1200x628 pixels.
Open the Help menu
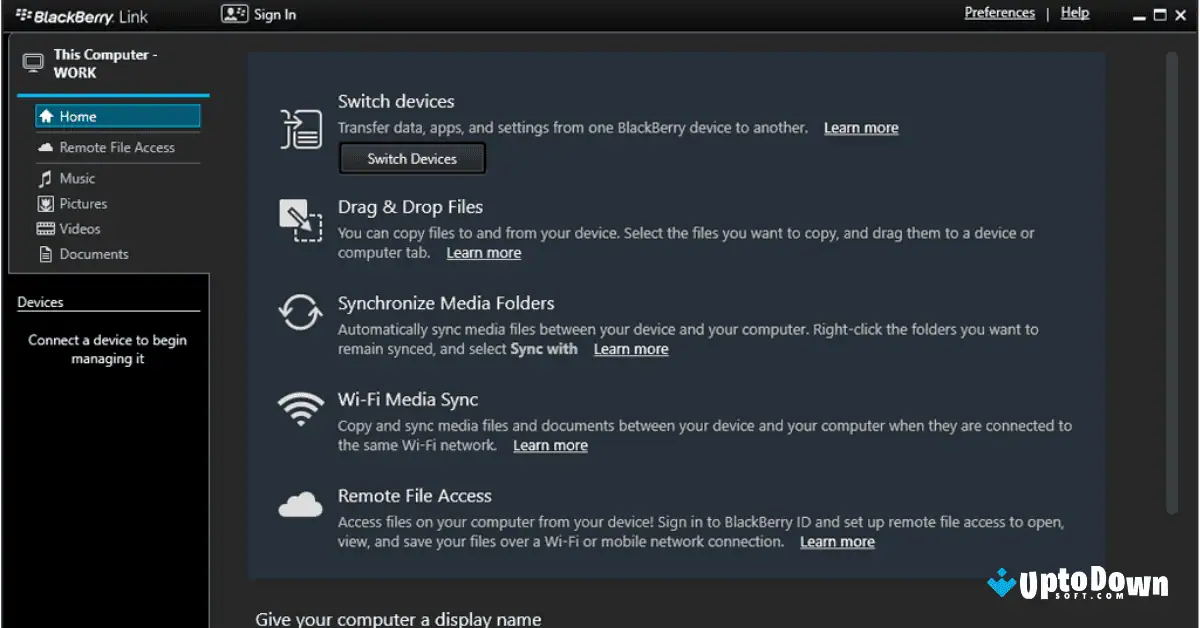1074,12
